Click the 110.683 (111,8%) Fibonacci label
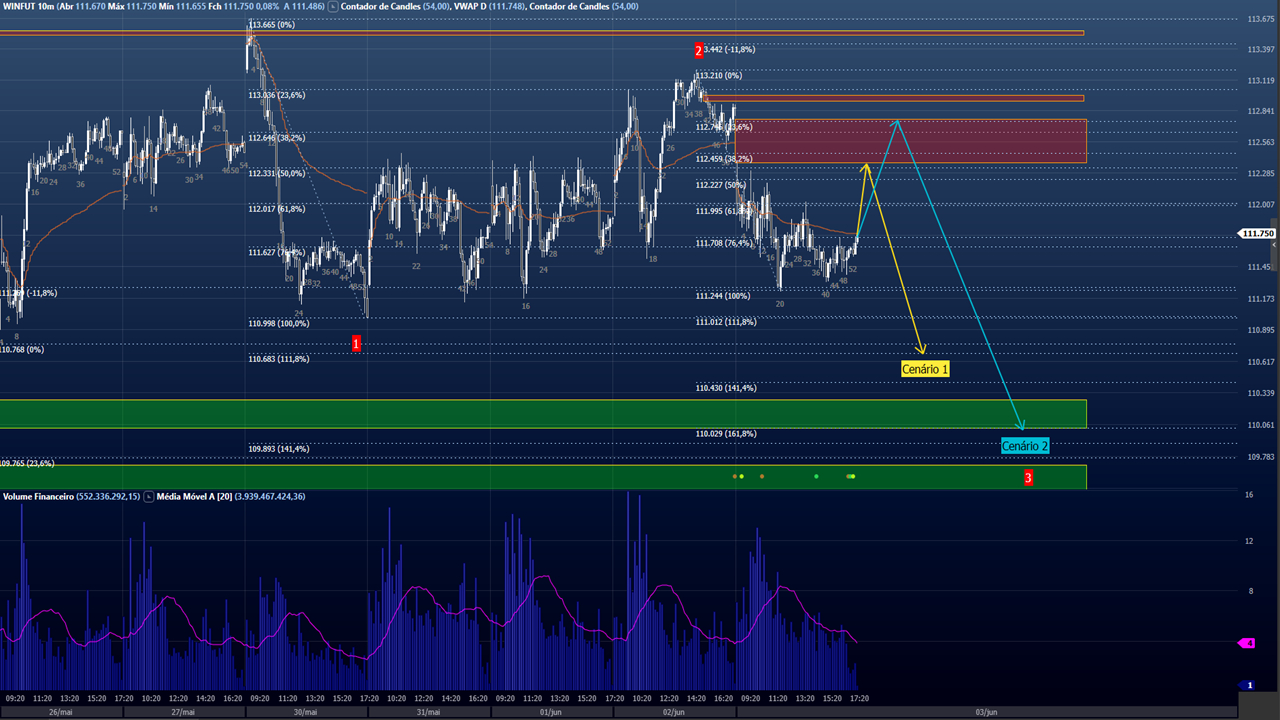The image size is (1280, 720). click(x=279, y=359)
